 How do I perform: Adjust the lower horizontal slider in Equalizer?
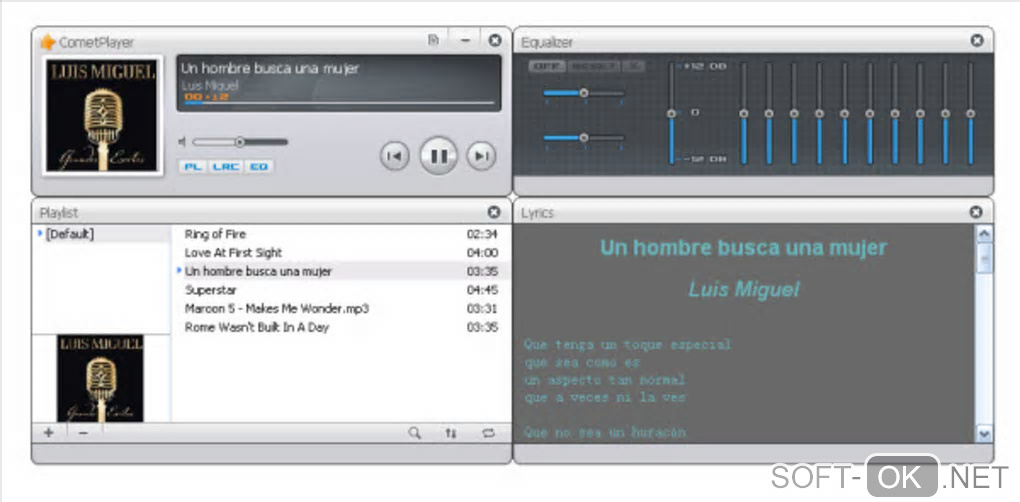(x=584, y=137)
